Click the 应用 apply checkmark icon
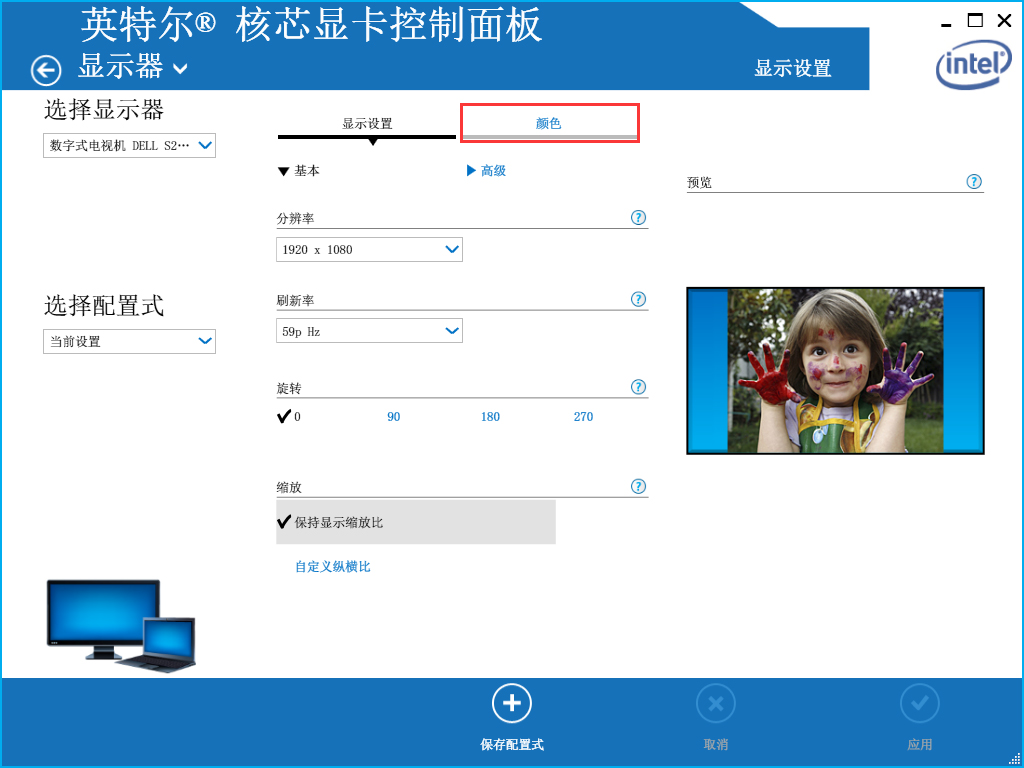This screenshot has width=1024, height=768. [x=919, y=703]
